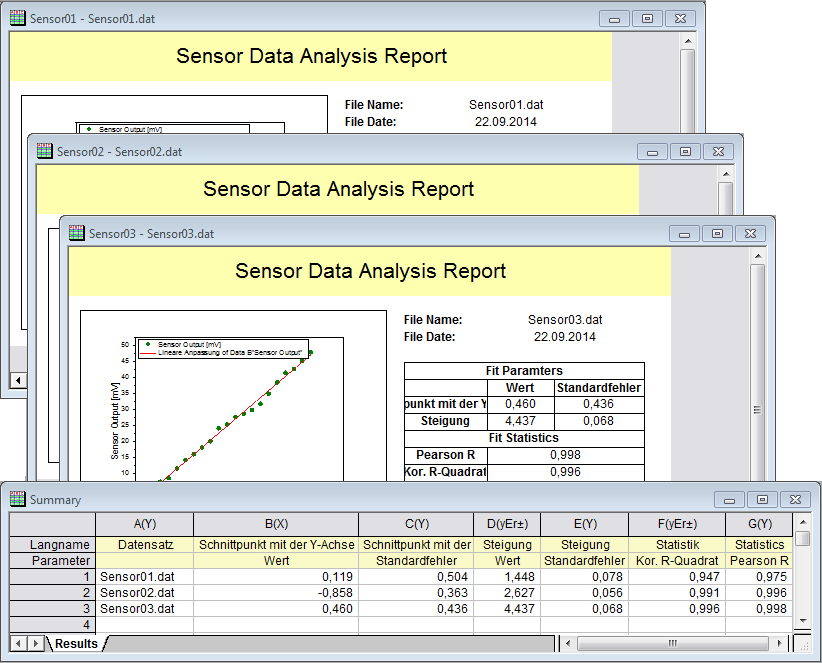Screen dimensions: 822x663
Task: Click the Sensor01 scroll up arrow
Action: [x=688, y=41]
